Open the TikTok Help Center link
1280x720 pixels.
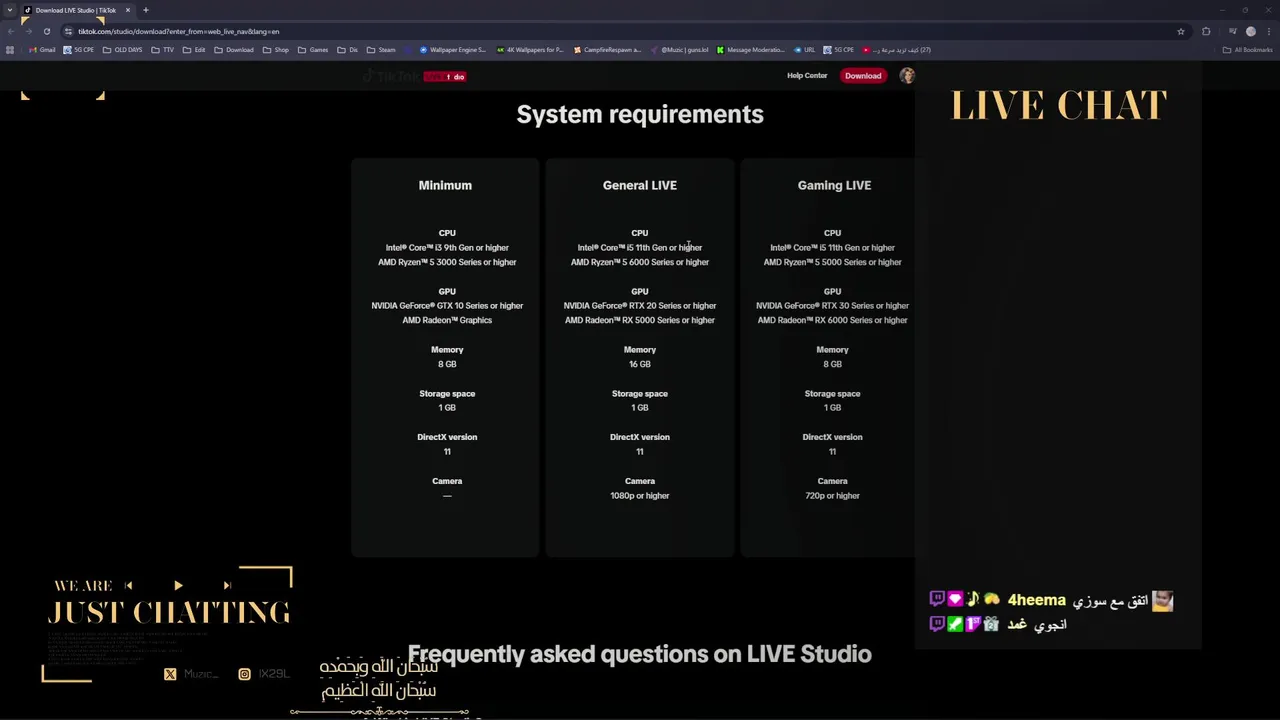pos(807,76)
